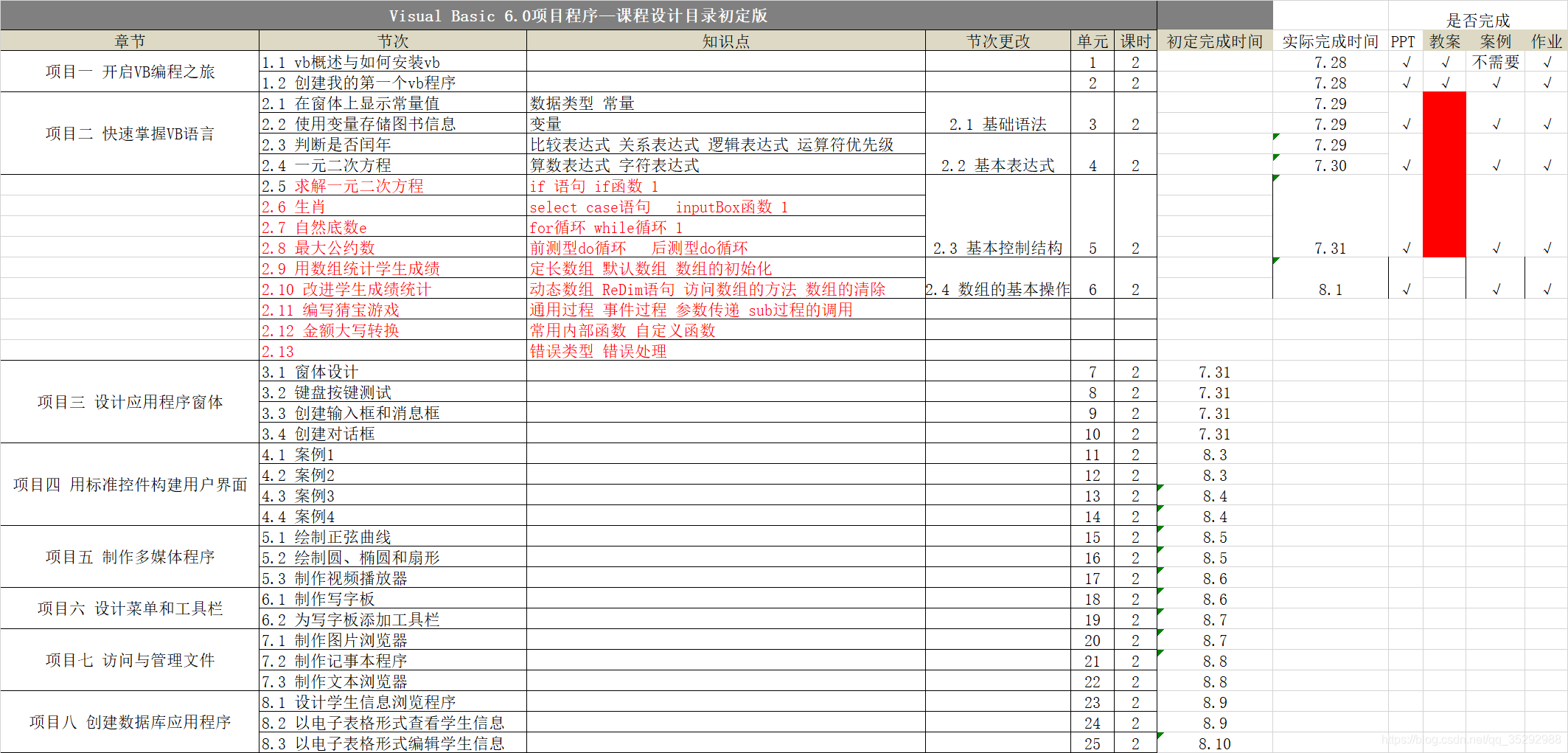Click the '不需要' cell in 案例 column
1568x753 pixels.
(x=1495, y=62)
